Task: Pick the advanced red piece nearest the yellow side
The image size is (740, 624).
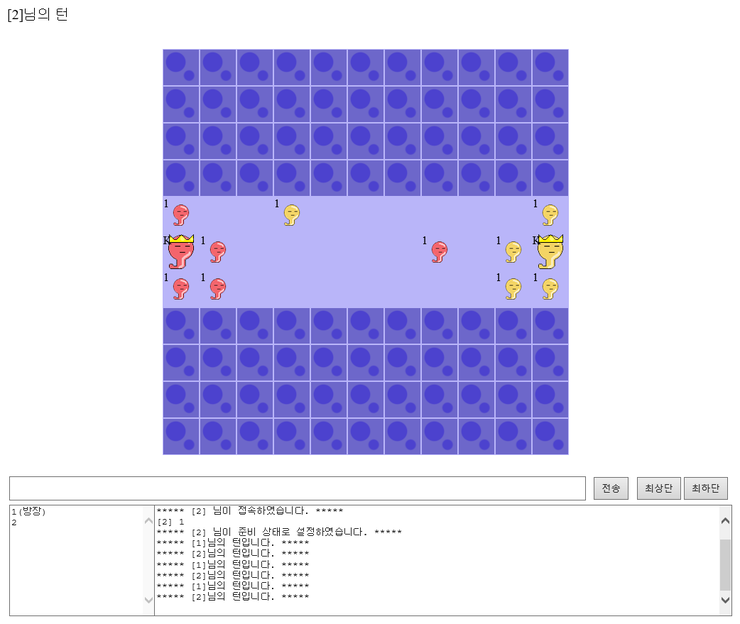Action: [x=439, y=251]
